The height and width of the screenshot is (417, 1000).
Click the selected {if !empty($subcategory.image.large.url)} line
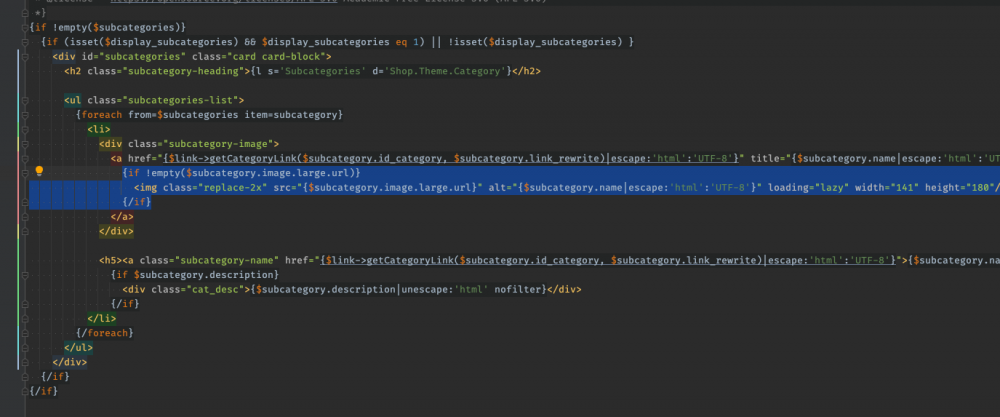tap(242, 173)
